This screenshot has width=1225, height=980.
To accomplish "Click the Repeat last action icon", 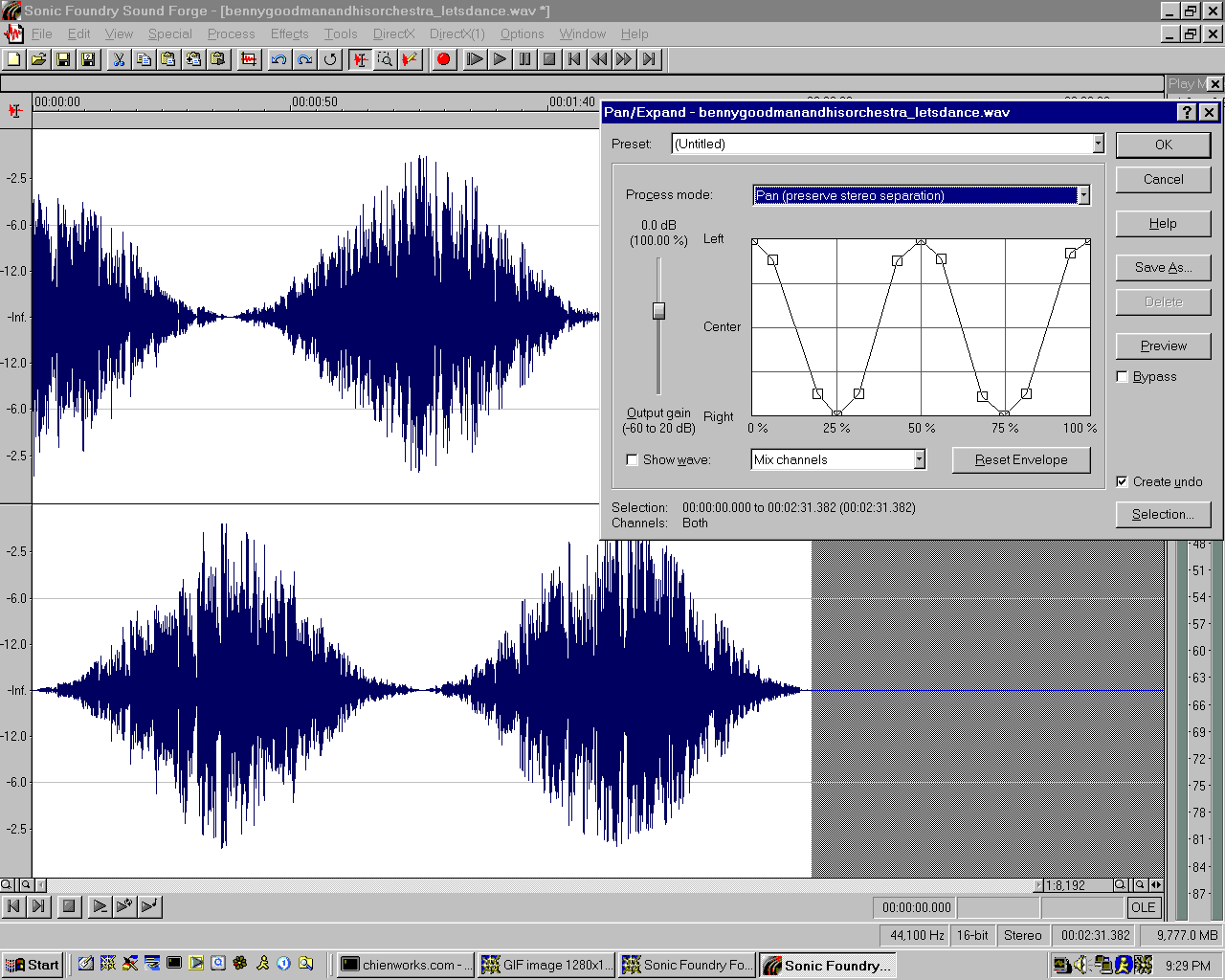I will 330,59.
